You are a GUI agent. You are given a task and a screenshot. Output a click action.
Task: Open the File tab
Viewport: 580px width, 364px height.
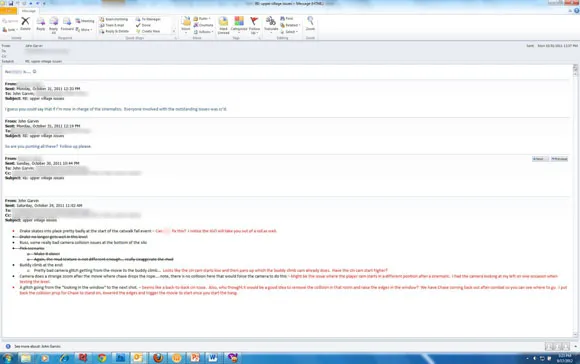click(9, 11)
